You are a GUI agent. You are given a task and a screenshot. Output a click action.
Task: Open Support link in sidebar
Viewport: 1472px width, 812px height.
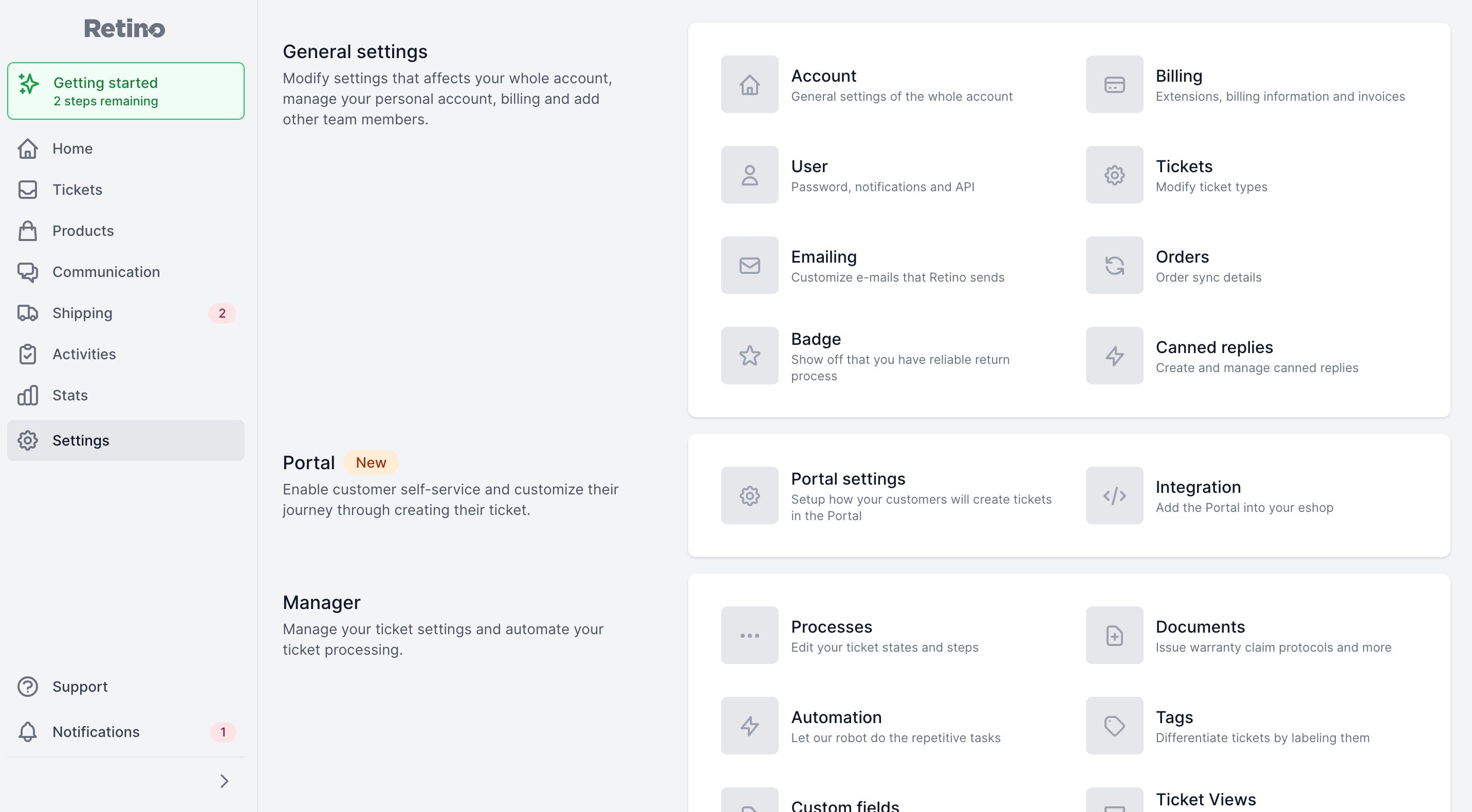pos(80,686)
